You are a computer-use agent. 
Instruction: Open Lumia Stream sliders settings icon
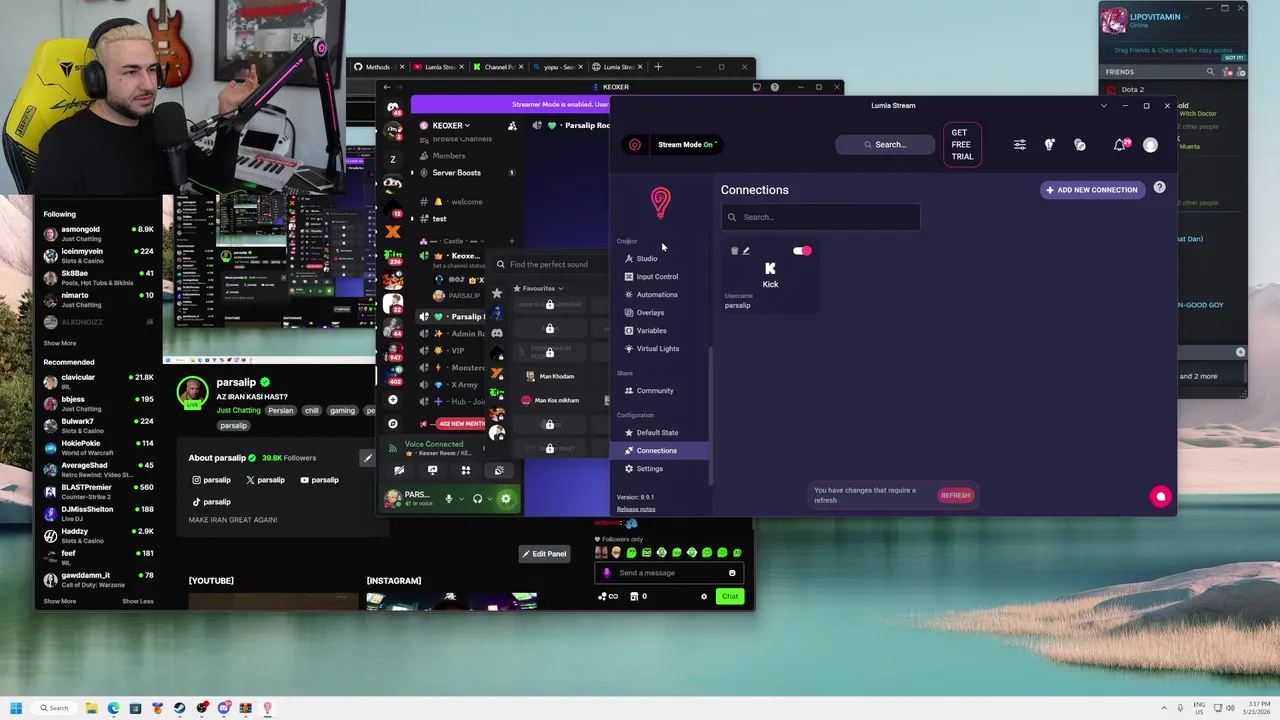1020,145
